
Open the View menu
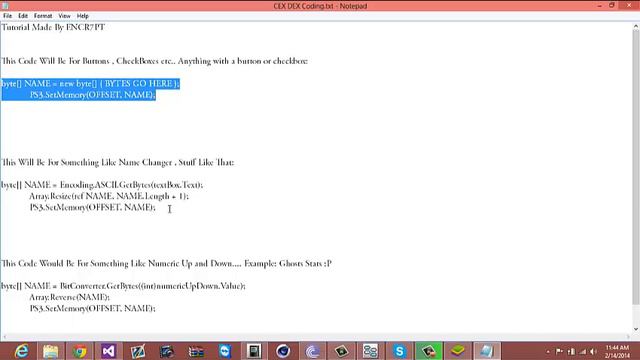tap(64, 16)
